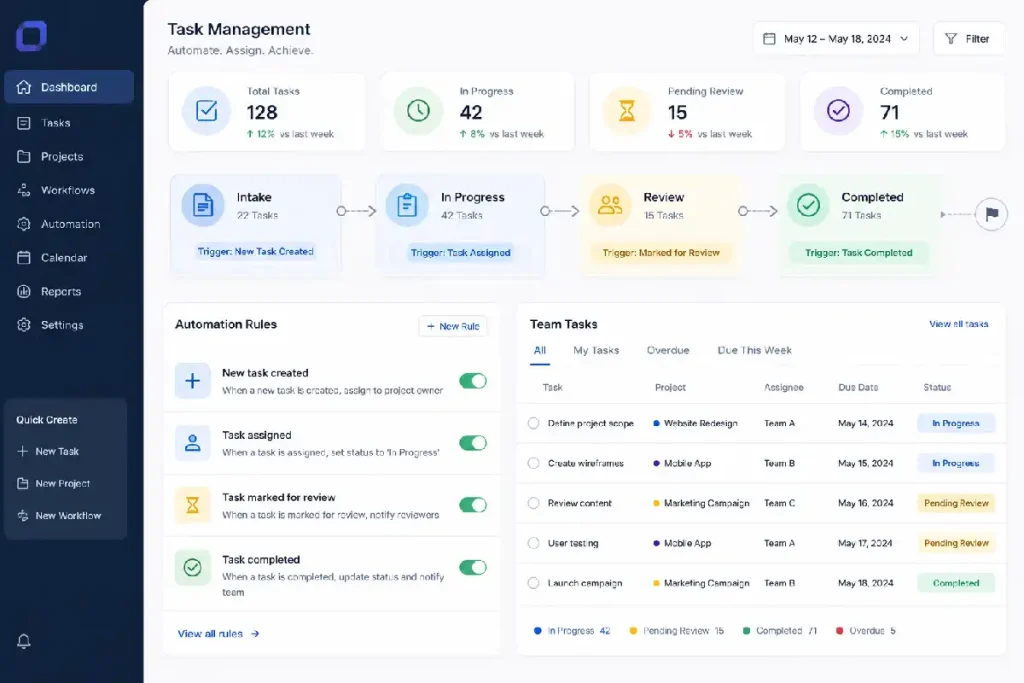Click Trigger: New Task Created tag
Image resolution: width=1024 pixels, height=683 pixels.
[x=255, y=251]
